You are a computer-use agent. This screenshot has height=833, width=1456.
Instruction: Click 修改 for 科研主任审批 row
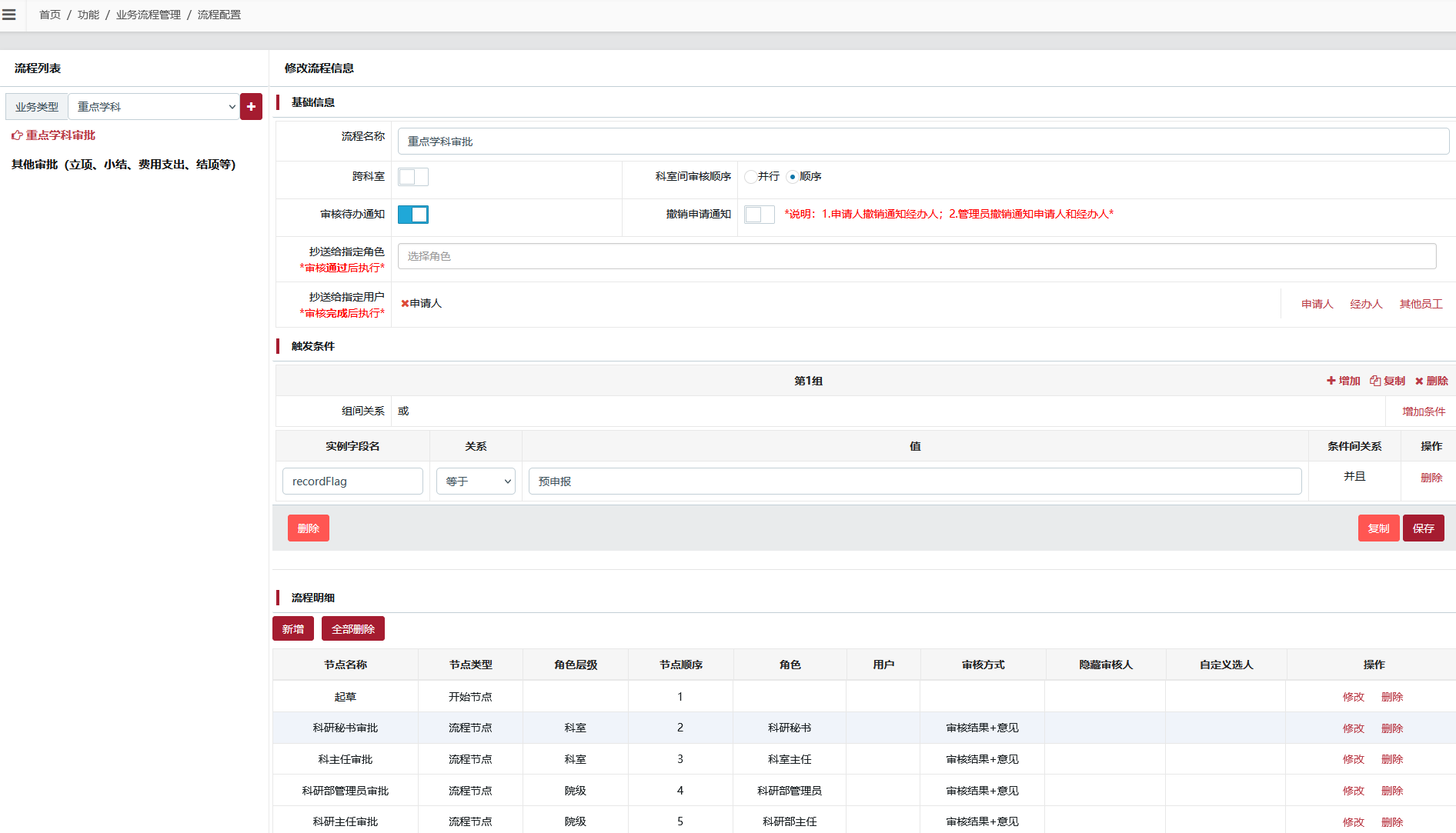1354,822
